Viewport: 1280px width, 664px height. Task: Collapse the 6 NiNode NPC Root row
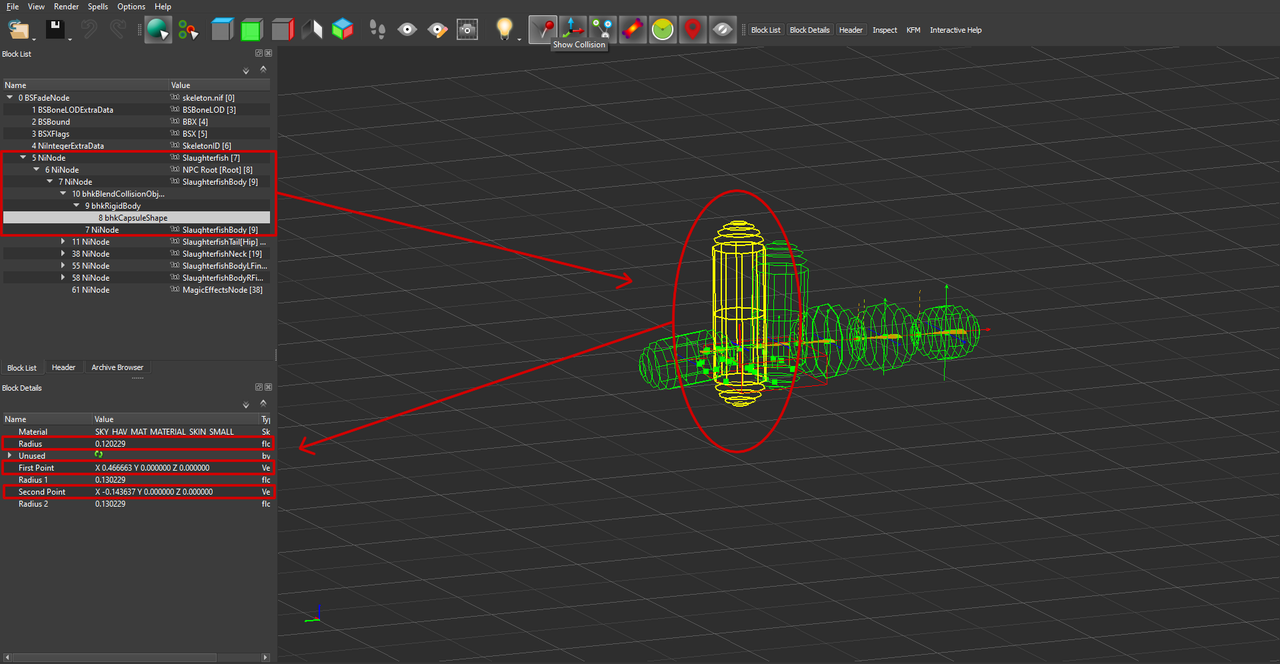tap(36, 170)
